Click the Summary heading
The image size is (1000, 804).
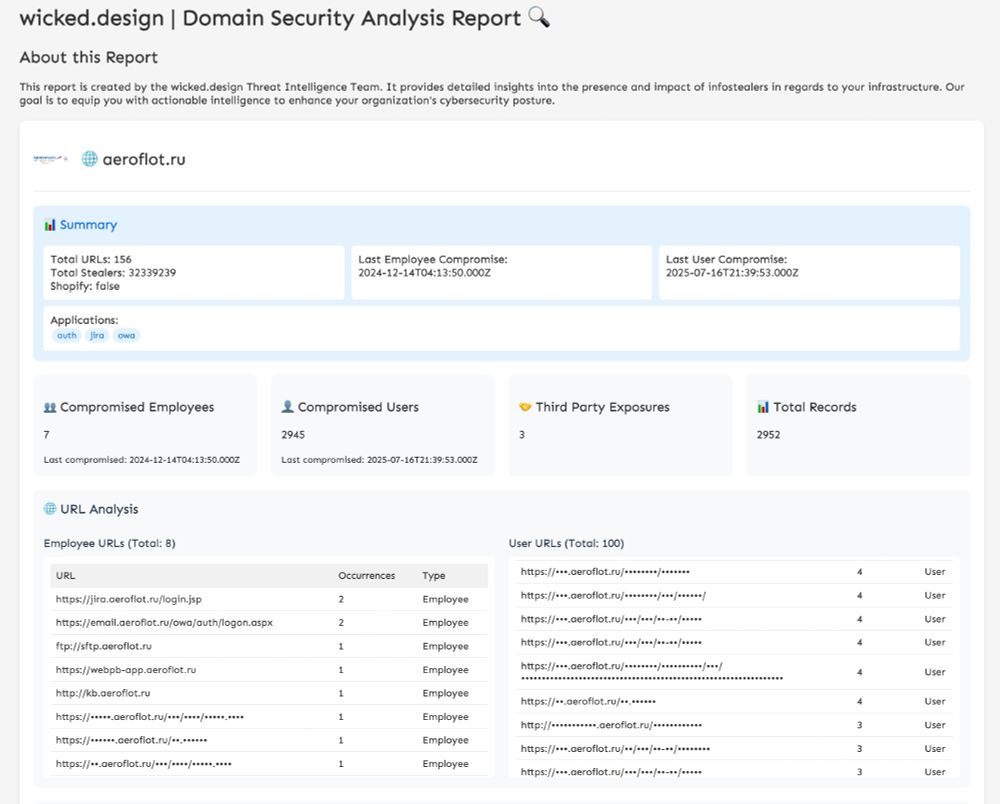[88, 224]
